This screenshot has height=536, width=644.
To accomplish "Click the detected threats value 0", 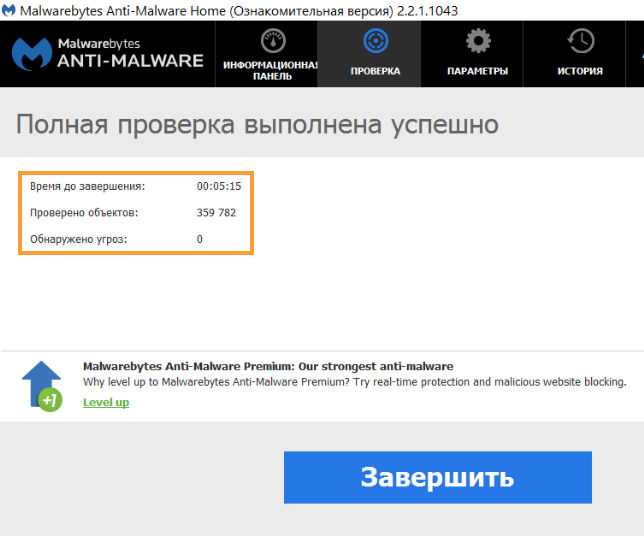I will [x=200, y=239].
